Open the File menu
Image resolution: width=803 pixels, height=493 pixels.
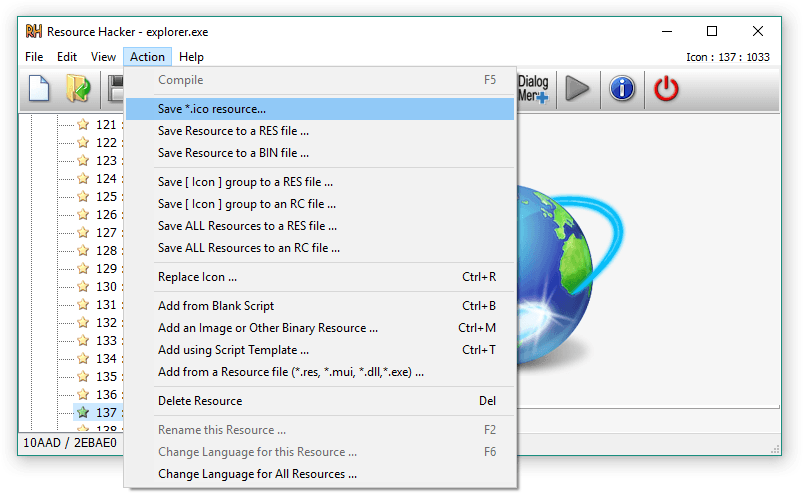tap(34, 57)
